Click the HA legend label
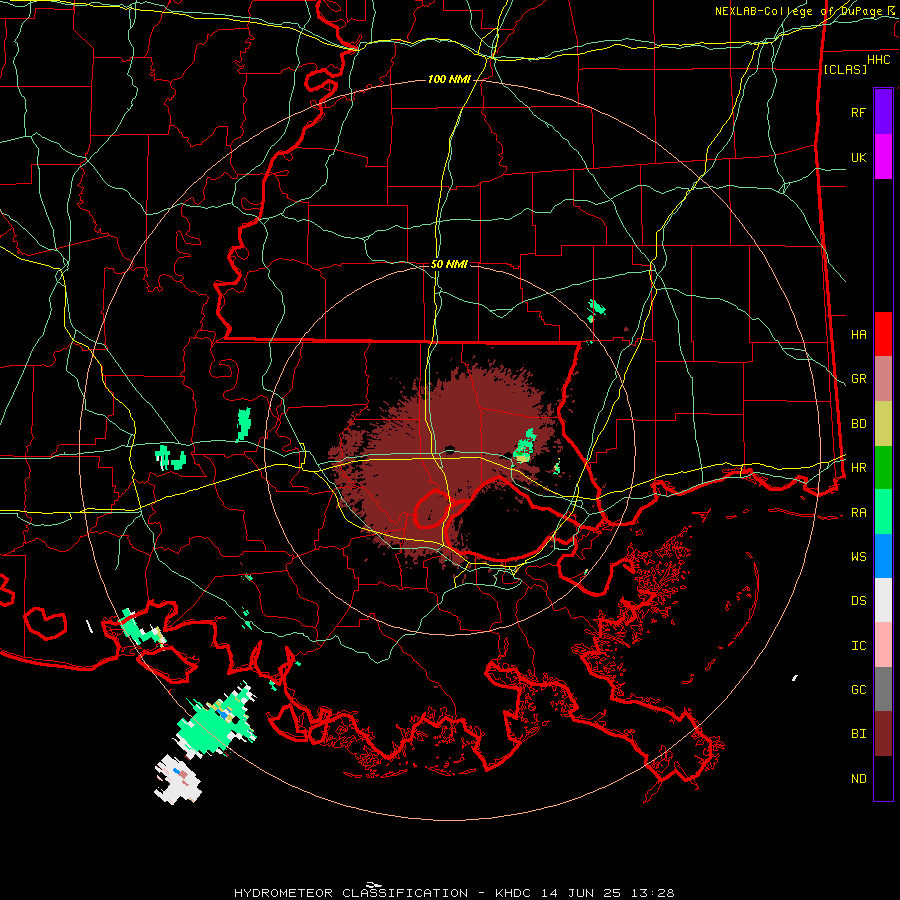 [858, 334]
